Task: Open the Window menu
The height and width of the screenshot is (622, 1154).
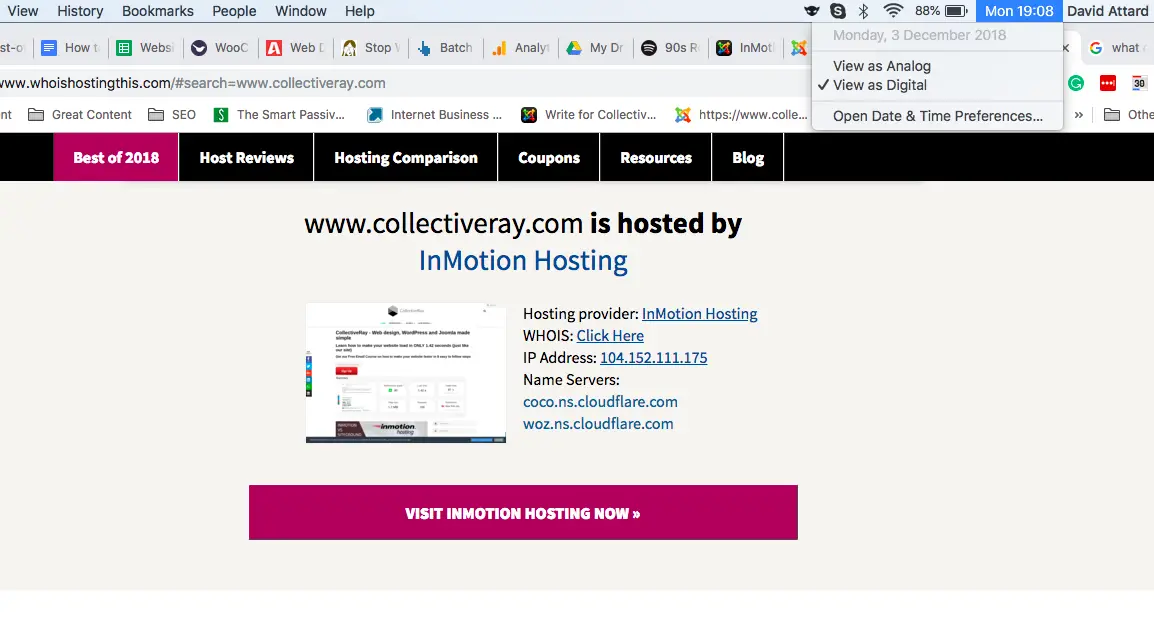Action: pos(300,11)
